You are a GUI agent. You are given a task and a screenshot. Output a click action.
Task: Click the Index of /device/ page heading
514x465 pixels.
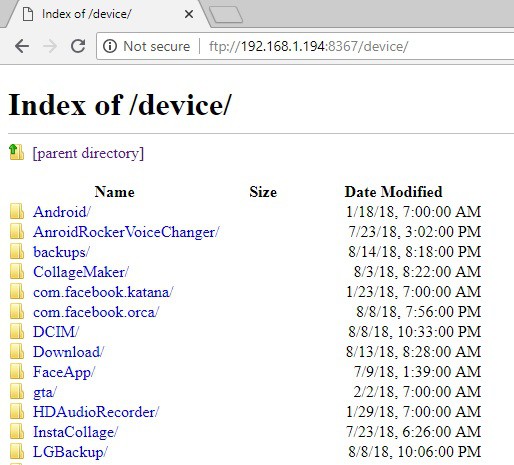point(119,105)
